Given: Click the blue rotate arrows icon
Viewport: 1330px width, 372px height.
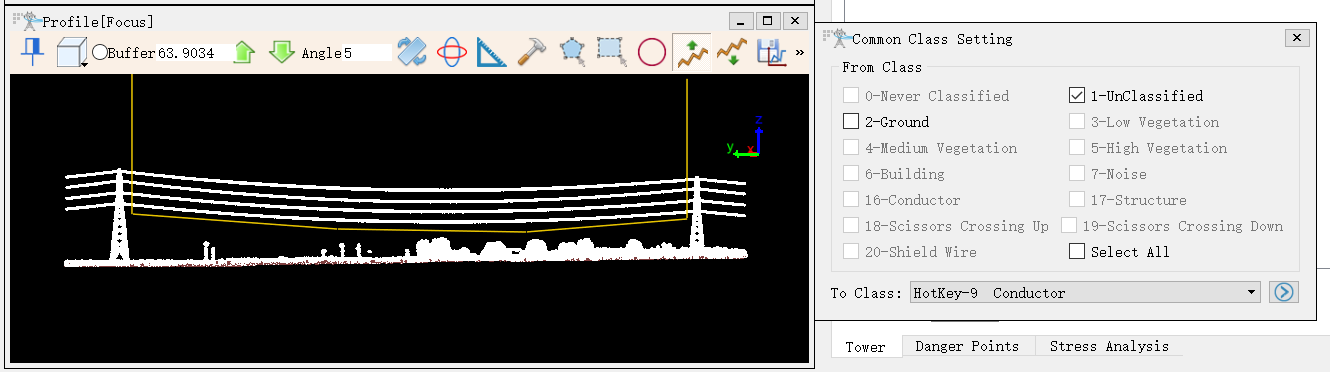Looking at the screenshot, I should tap(412, 52).
